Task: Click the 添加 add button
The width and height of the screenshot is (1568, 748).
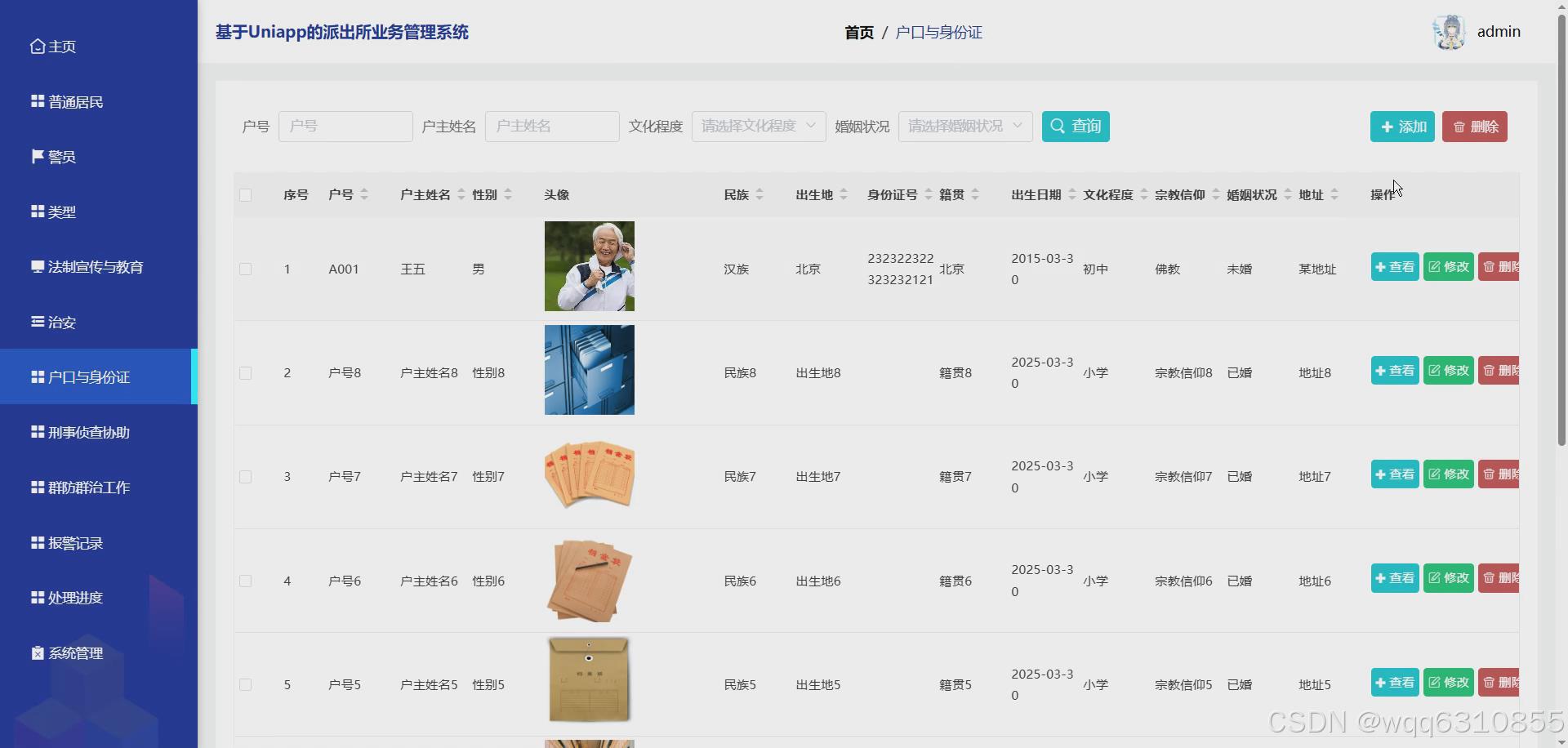Action: click(x=1402, y=127)
